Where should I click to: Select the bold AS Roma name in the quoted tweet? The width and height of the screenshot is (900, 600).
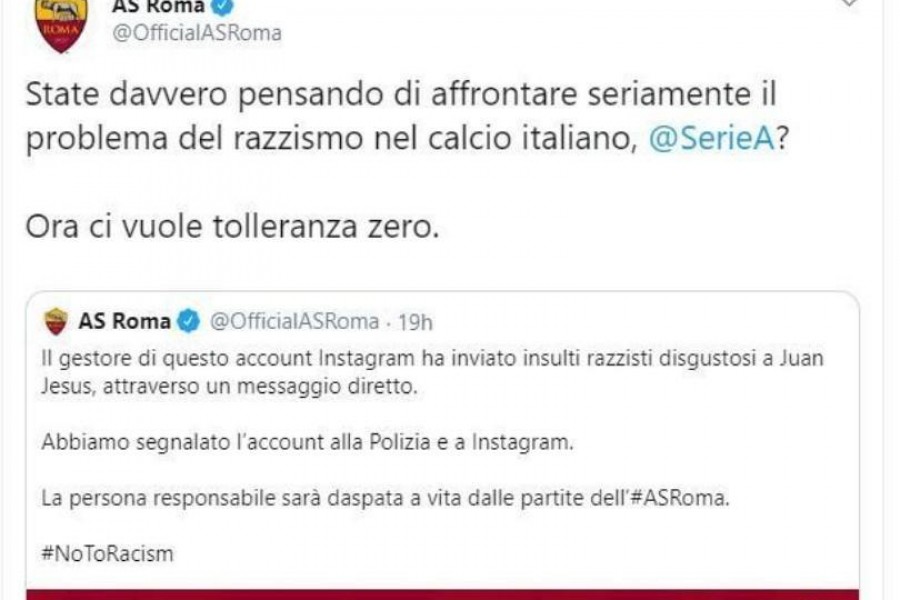125,321
